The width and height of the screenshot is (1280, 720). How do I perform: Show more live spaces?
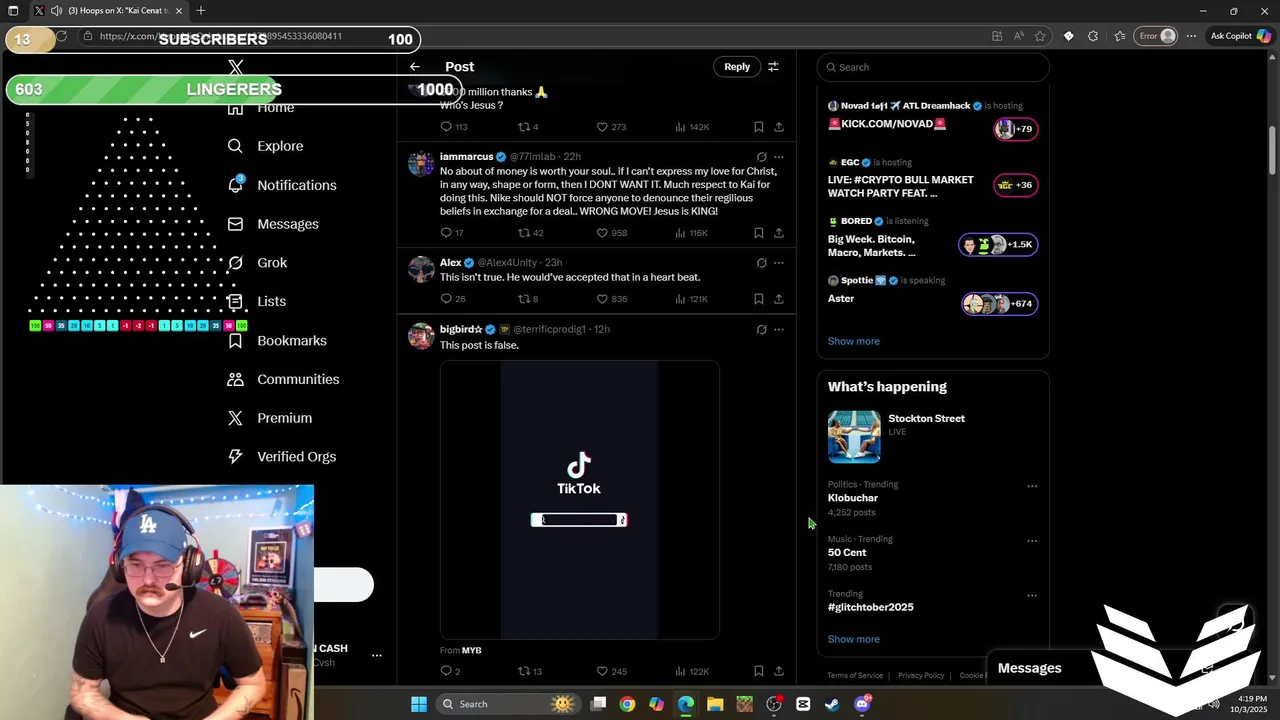click(x=853, y=341)
